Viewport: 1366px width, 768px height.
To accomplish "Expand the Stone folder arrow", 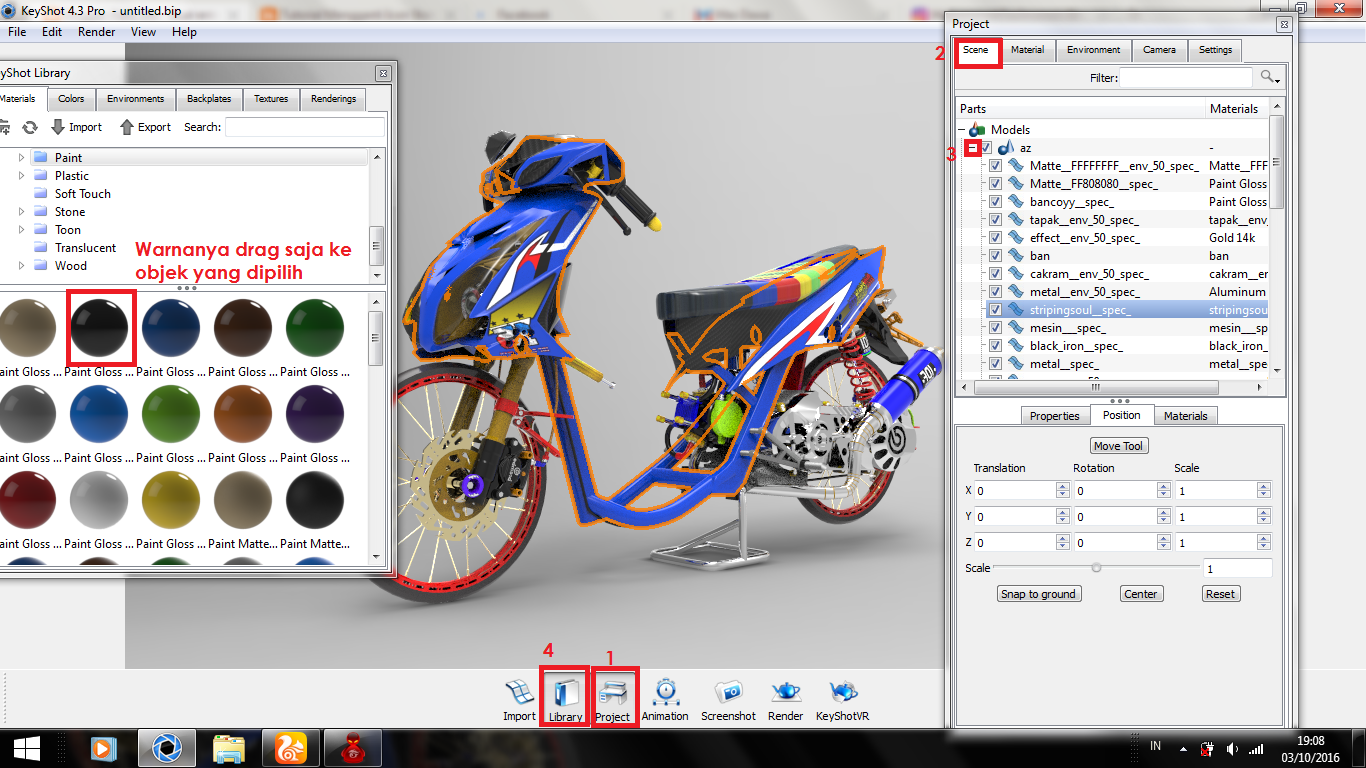I will tap(22, 212).
